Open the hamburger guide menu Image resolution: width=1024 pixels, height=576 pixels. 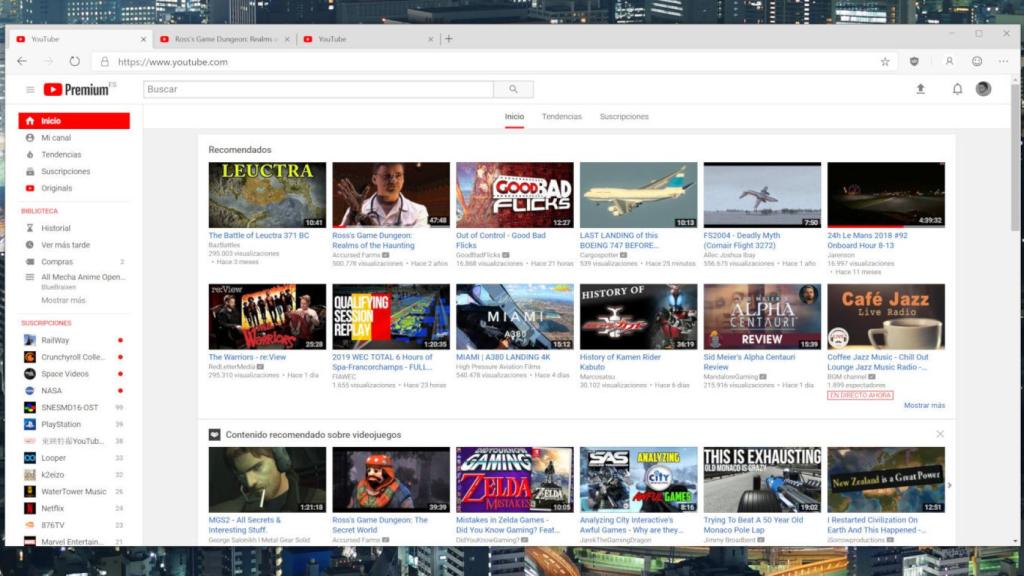[x=30, y=89]
